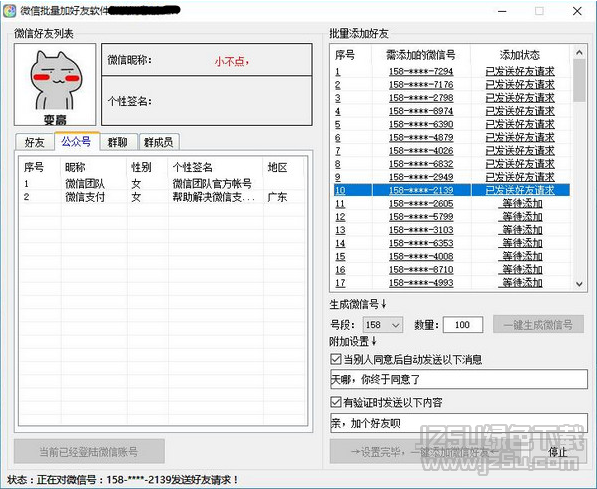This screenshot has height=489, width=597.
Task: Select number 158-****-8974 in list
Action: click(x=421, y=111)
